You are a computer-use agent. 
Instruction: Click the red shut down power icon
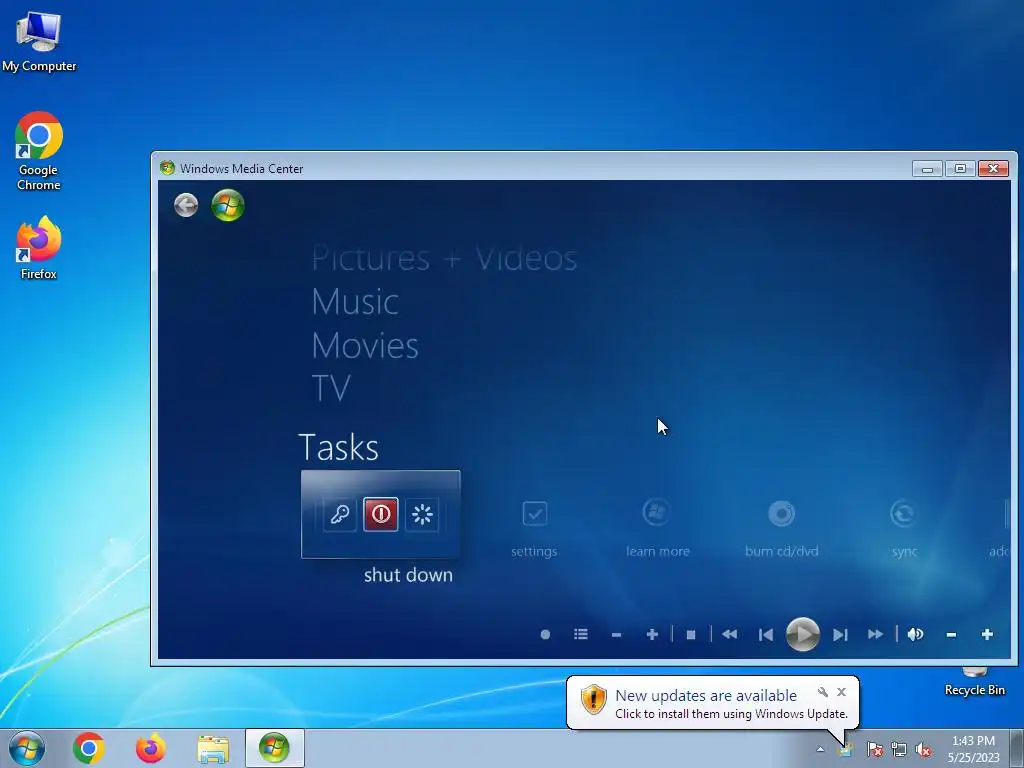click(x=381, y=515)
